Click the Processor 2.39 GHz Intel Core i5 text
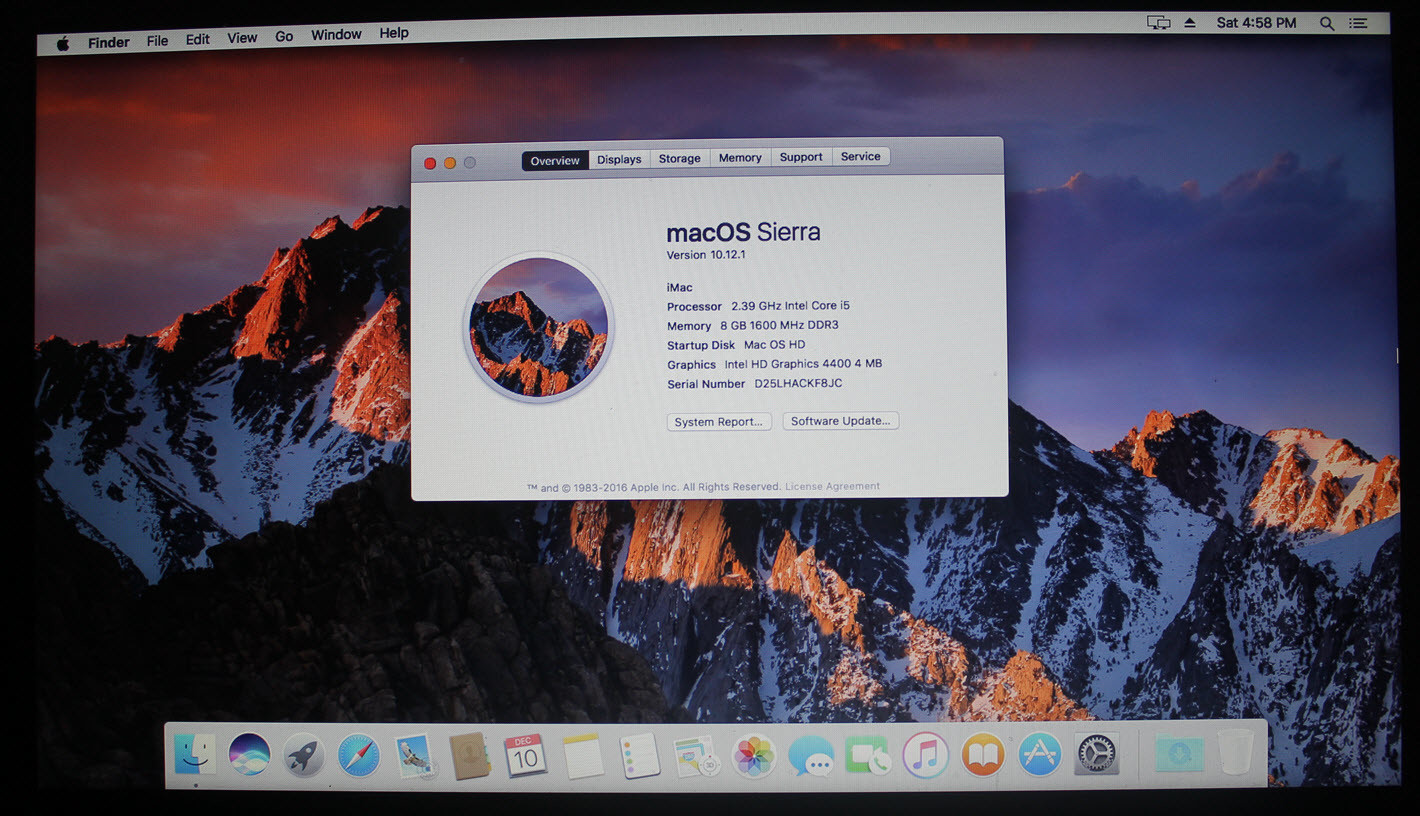Image resolution: width=1420 pixels, height=816 pixels. [758, 306]
